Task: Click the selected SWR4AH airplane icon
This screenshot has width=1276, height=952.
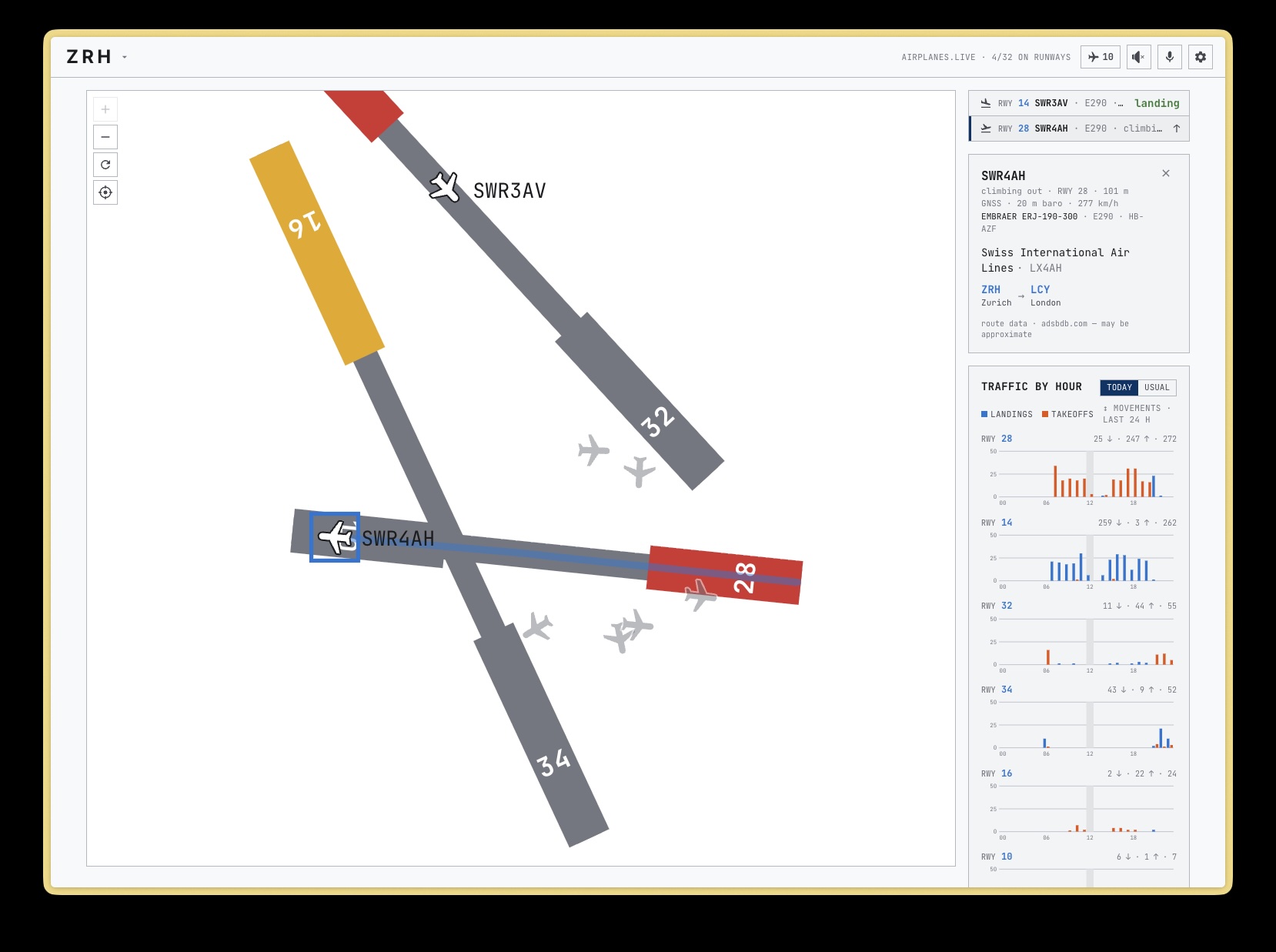Action: tap(336, 537)
